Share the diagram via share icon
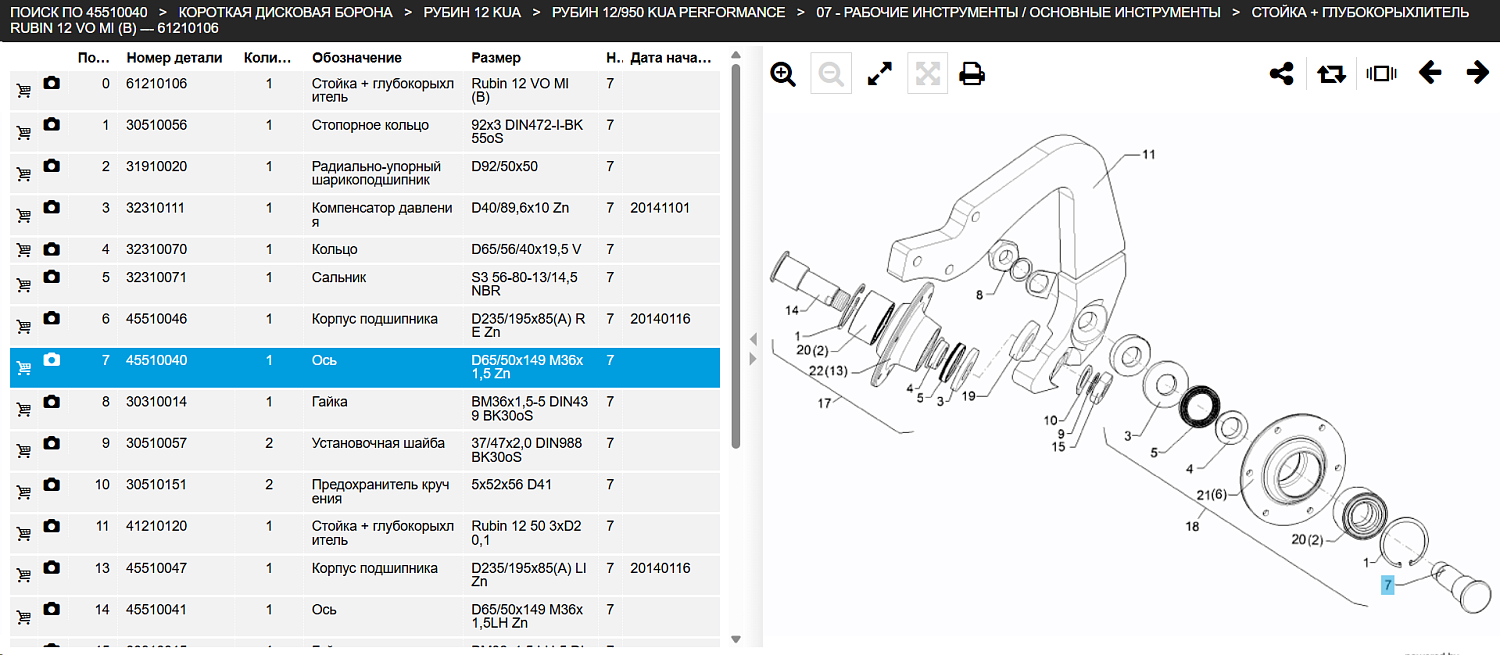This screenshot has height=655, width=1500. [1281, 74]
